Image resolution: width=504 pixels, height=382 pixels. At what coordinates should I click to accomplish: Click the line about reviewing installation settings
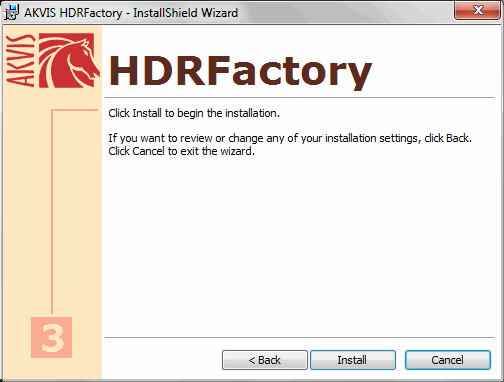[290, 138]
